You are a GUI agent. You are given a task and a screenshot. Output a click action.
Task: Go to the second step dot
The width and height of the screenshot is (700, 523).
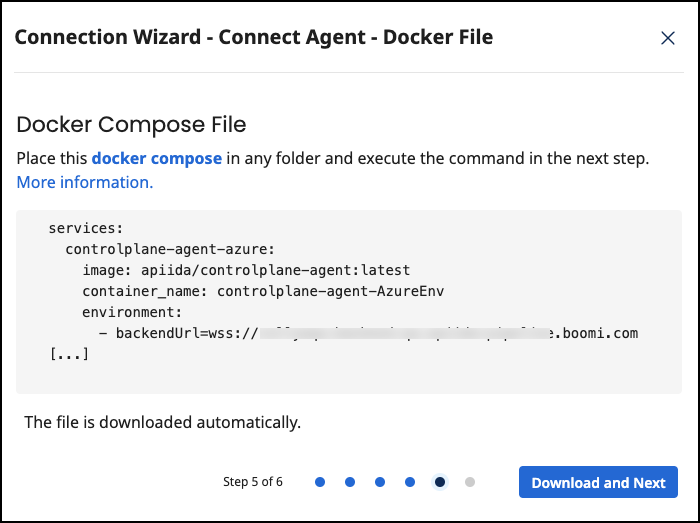(350, 482)
